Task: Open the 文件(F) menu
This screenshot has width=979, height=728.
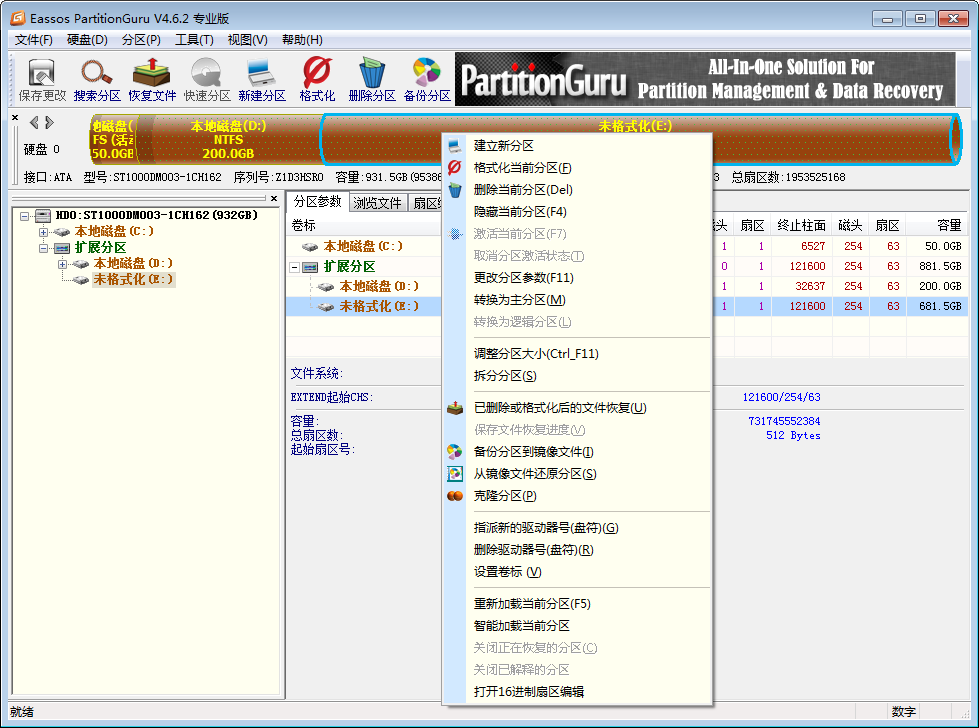Action: pyautogui.click(x=34, y=40)
